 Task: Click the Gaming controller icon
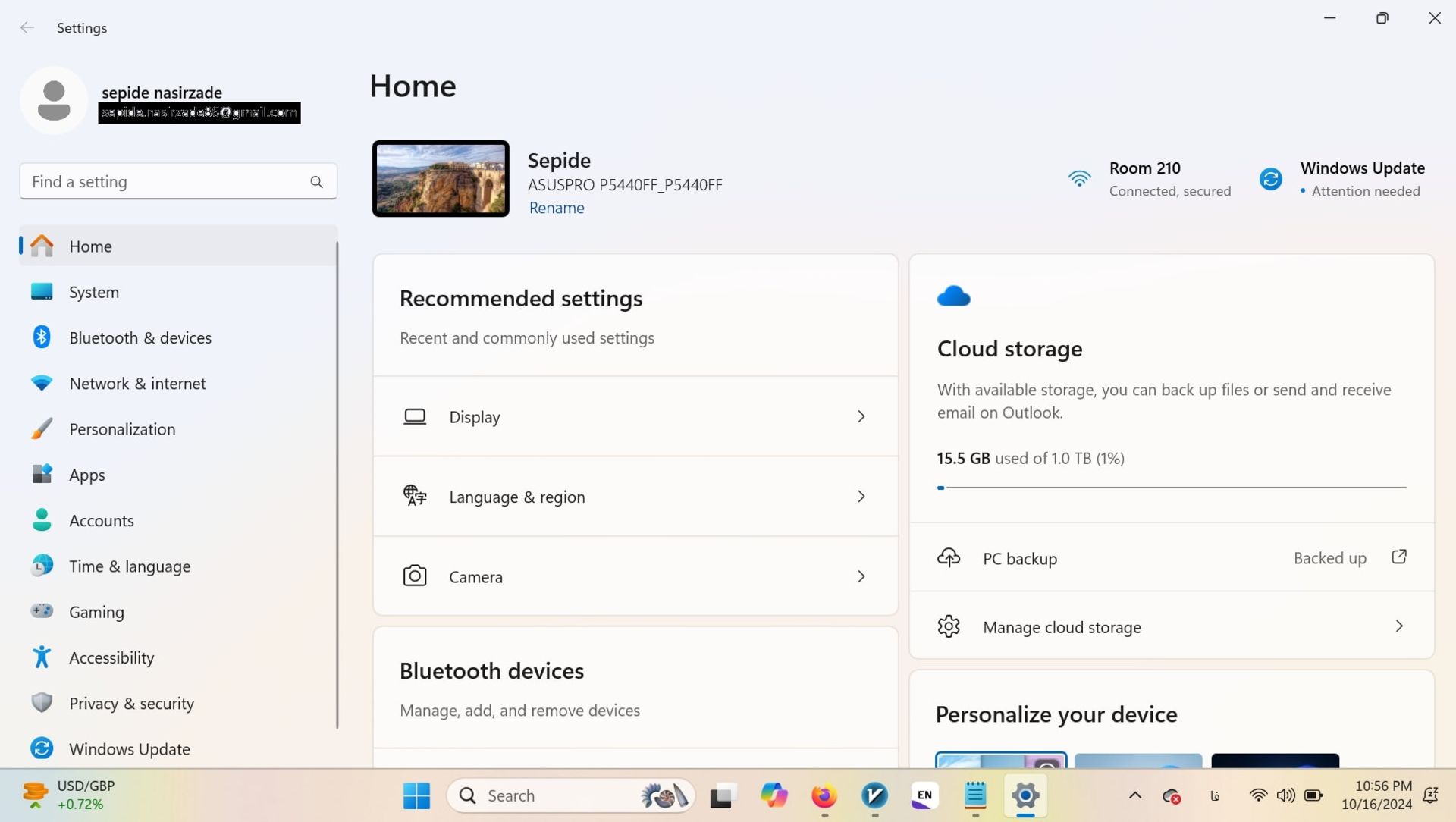point(42,611)
